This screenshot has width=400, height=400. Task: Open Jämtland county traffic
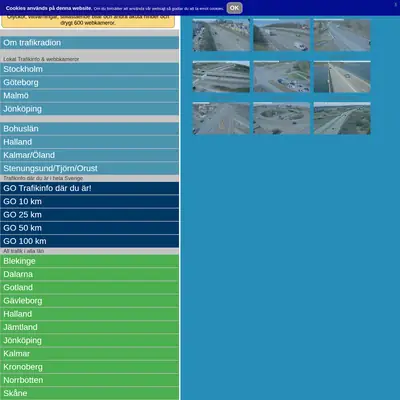point(89,327)
